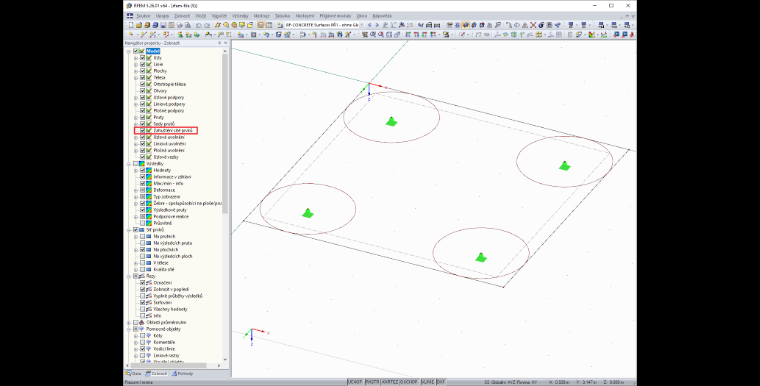Image resolution: width=760 pixels, height=386 pixels.
Task: Collapse the Model tree node
Action: click(129, 51)
